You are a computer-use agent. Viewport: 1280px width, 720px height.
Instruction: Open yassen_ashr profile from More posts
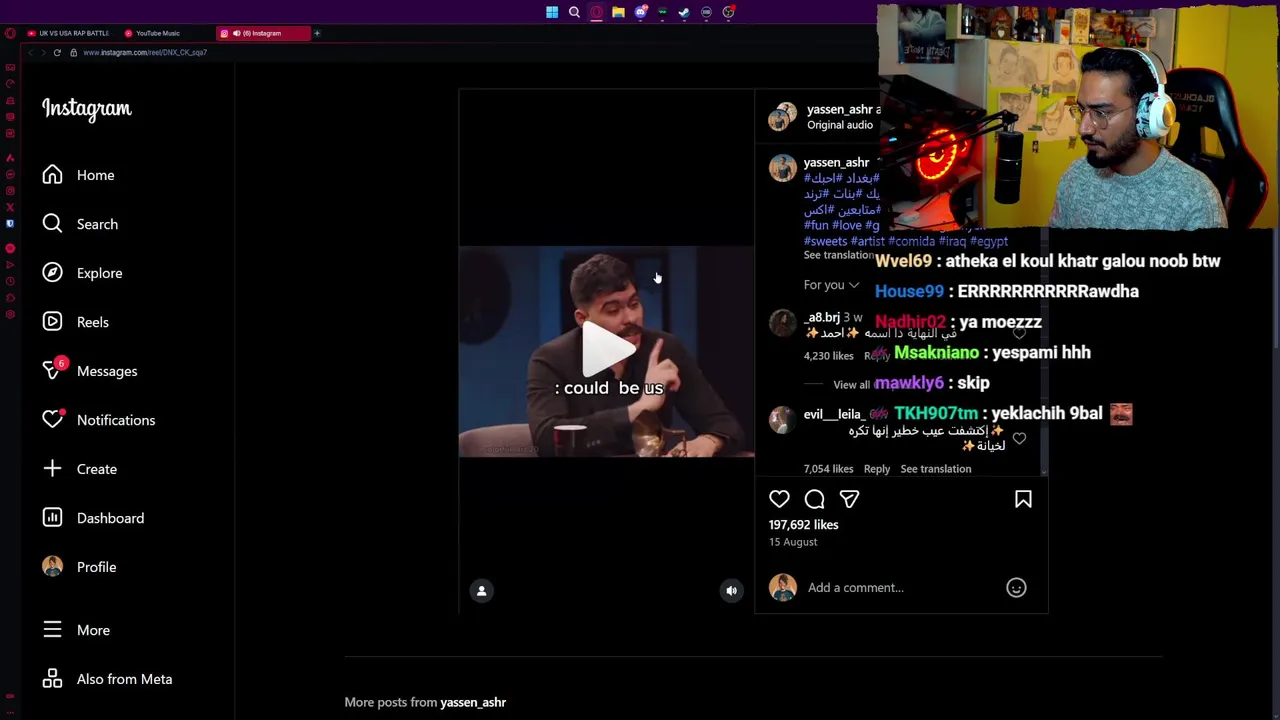click(473, 702)
